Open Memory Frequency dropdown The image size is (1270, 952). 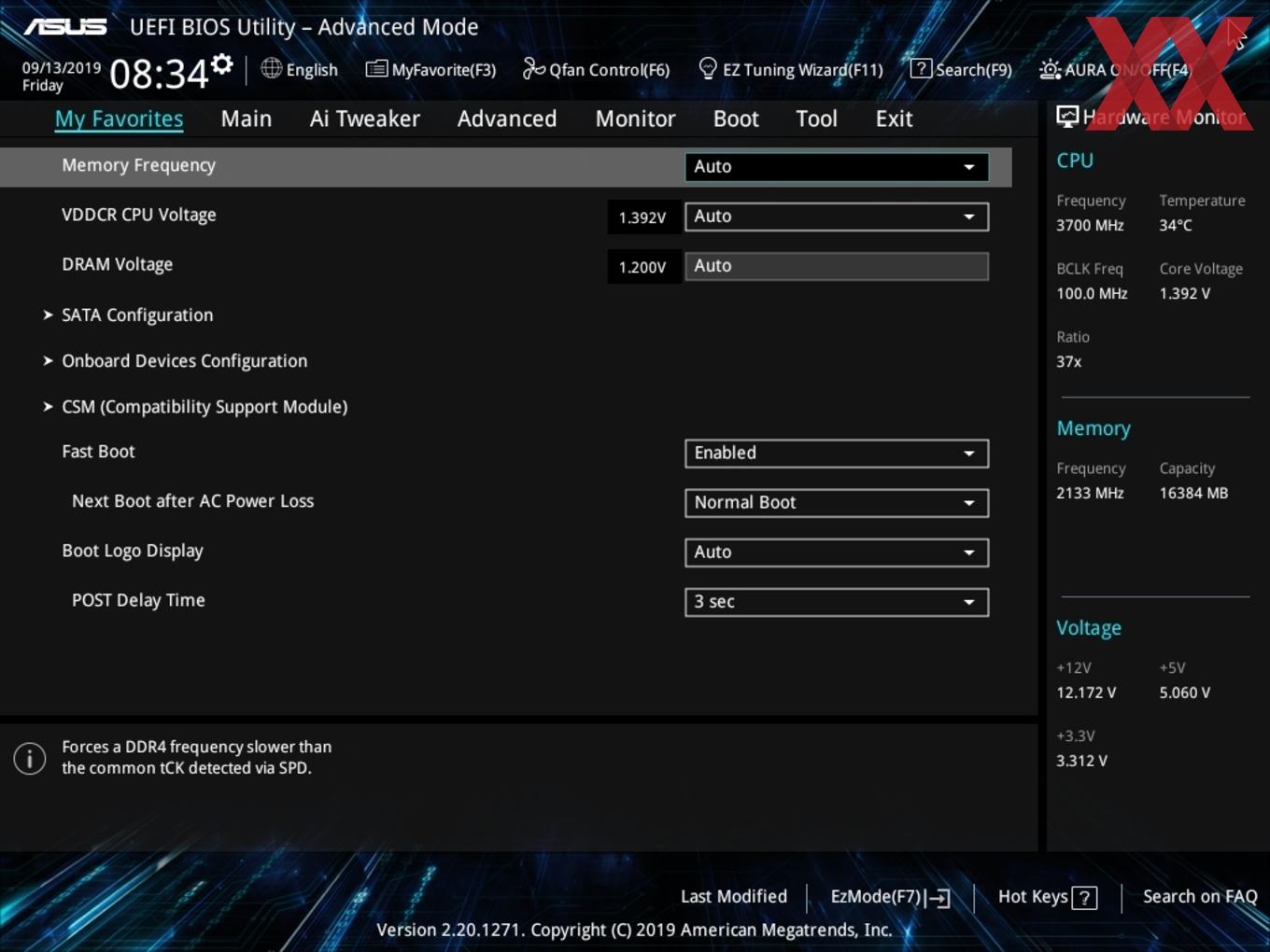(837, 167)
